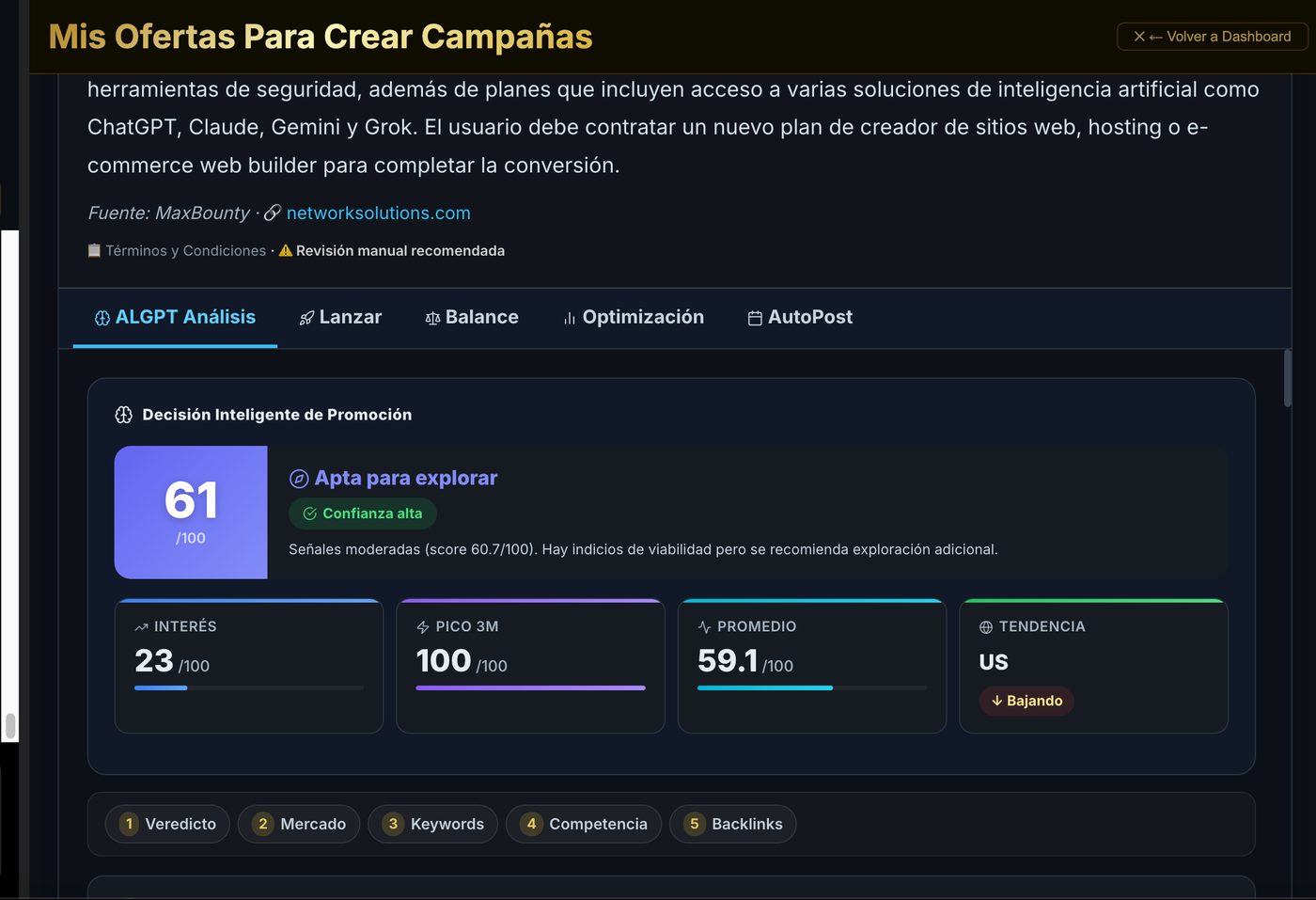Click the down arrow icon in the Bajando badge

pyautogui.click(x=996, y=701)
